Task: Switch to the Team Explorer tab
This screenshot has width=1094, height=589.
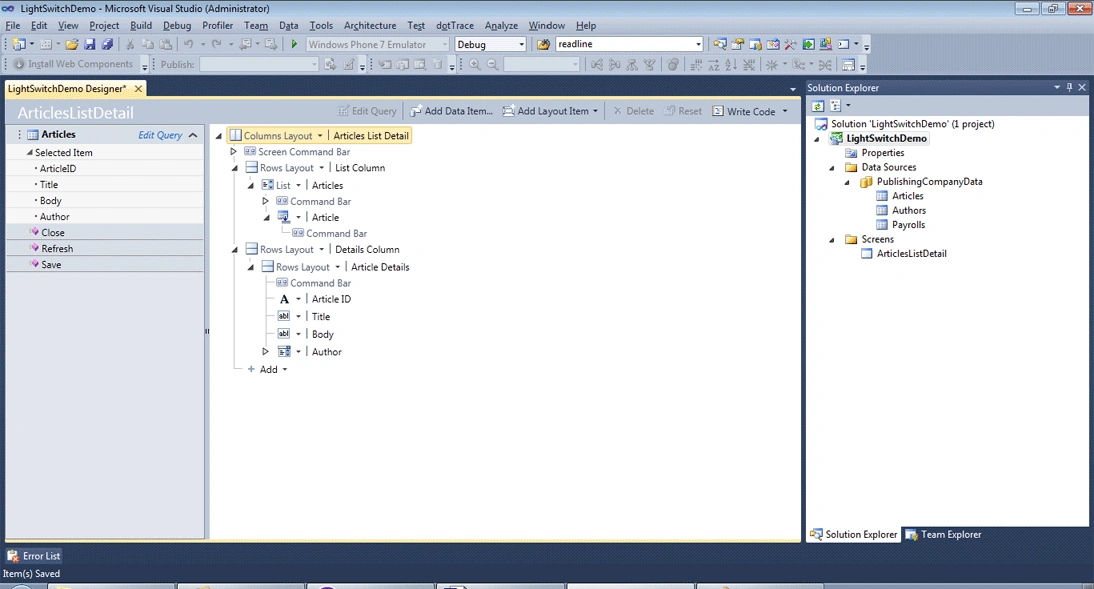Action: [943, 535]
